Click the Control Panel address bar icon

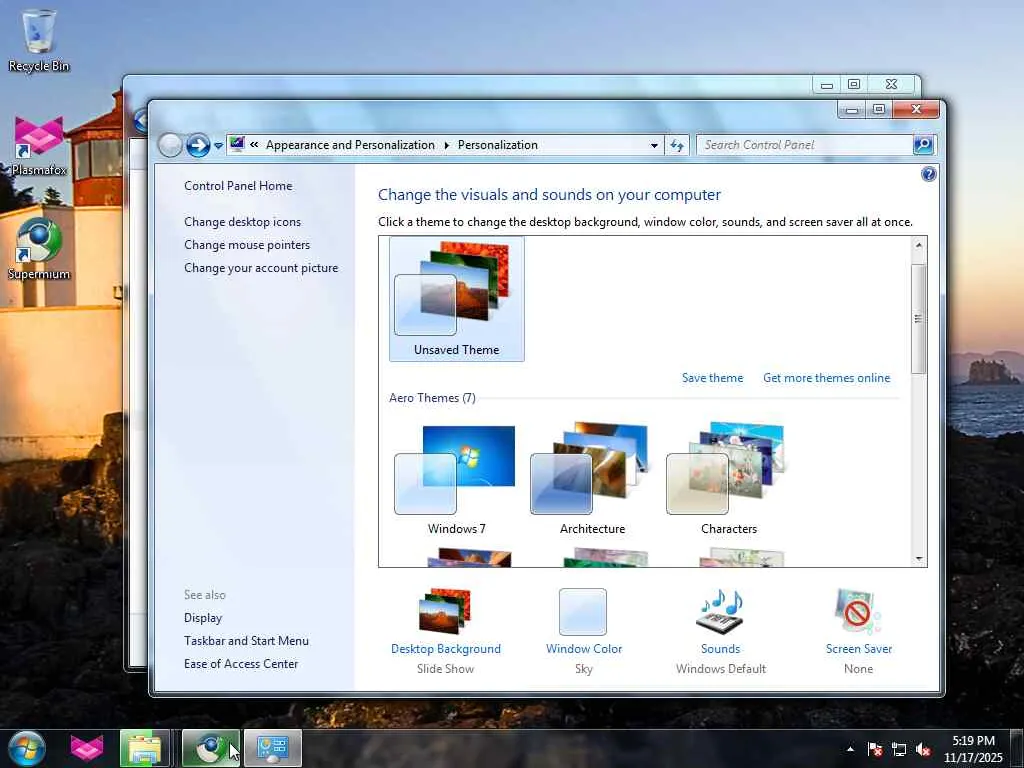click(237, 144)
